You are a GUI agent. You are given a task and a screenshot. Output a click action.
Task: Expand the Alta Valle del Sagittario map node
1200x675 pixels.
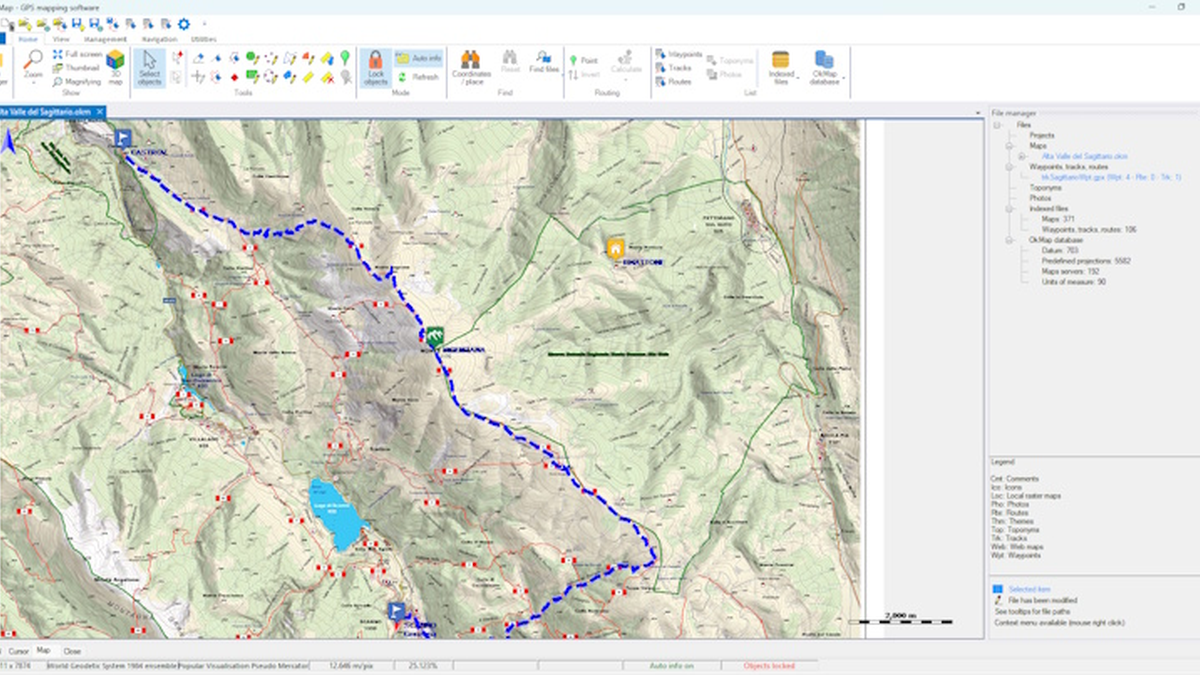[1022, 157]
